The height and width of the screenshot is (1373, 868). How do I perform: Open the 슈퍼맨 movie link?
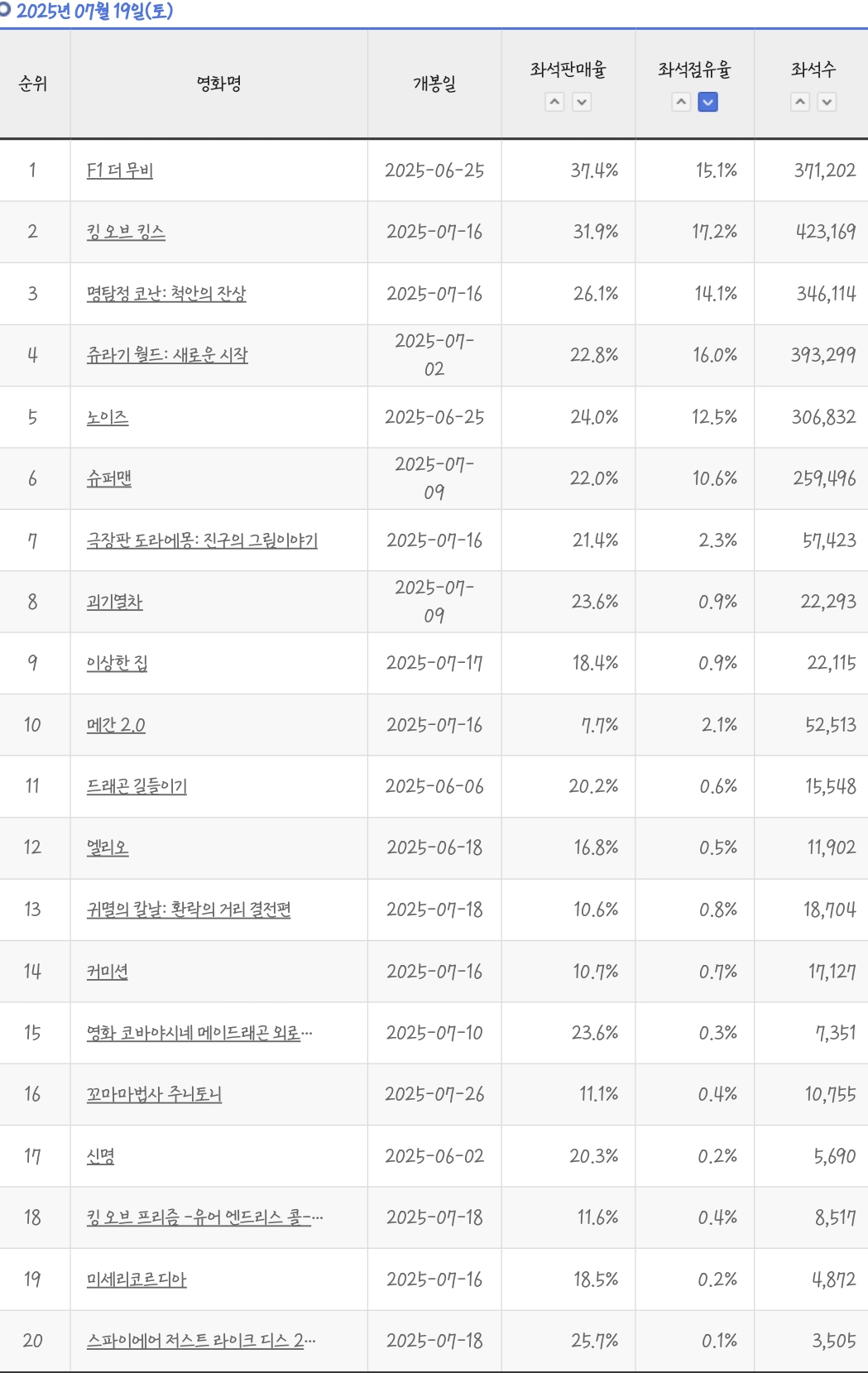109,478
